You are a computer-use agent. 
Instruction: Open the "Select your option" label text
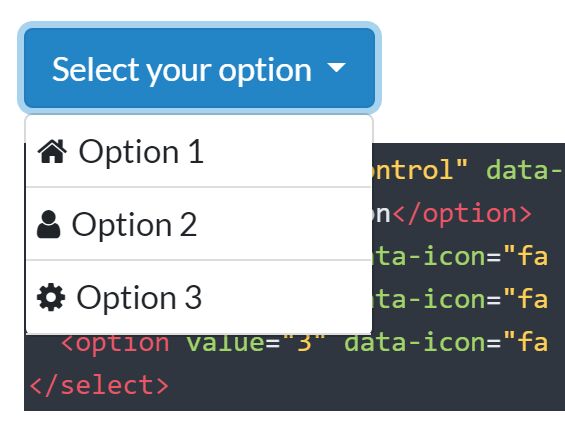tap(182, 70)
